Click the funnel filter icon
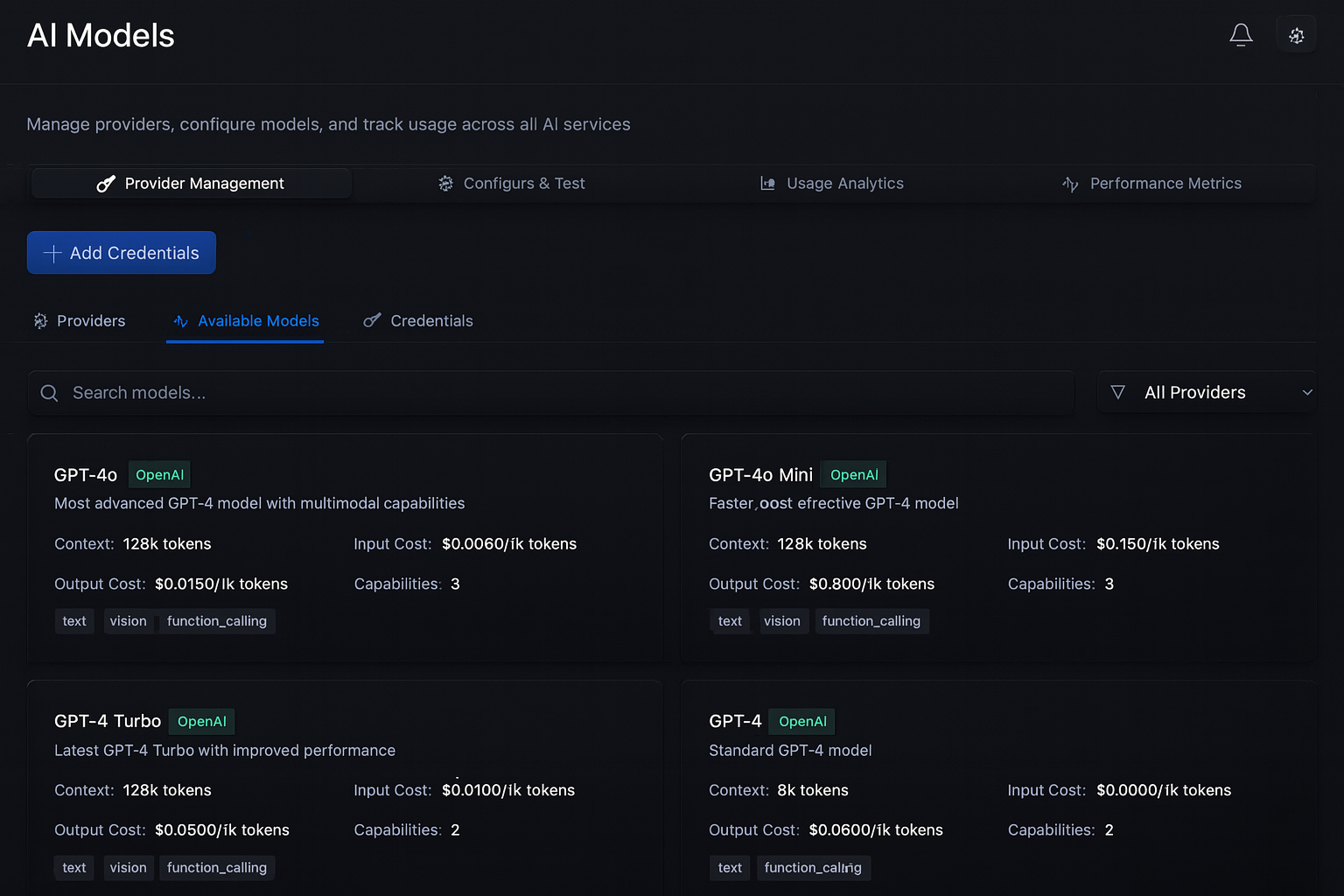The height and width of the screenshot is (896, 1344). coord(1117,392)
